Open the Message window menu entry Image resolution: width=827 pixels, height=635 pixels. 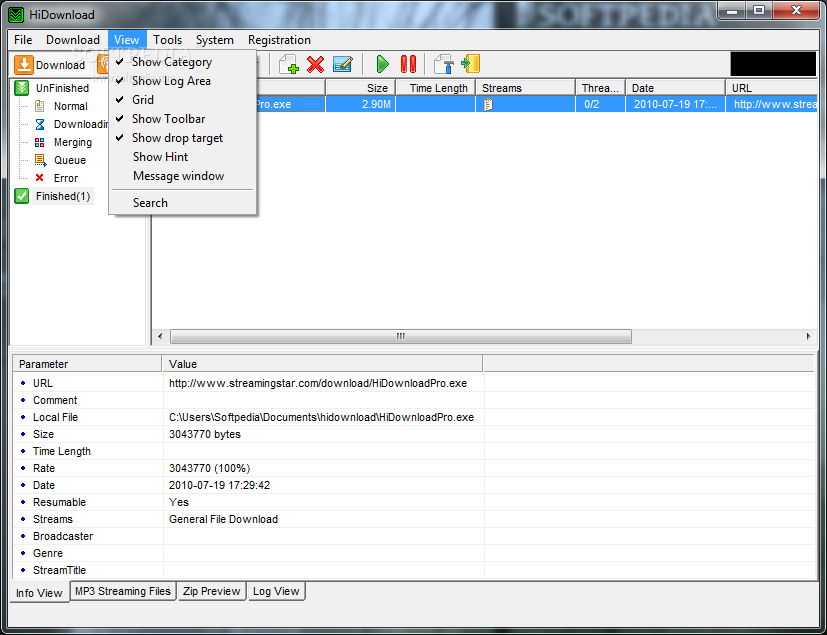tap(182, 176)
